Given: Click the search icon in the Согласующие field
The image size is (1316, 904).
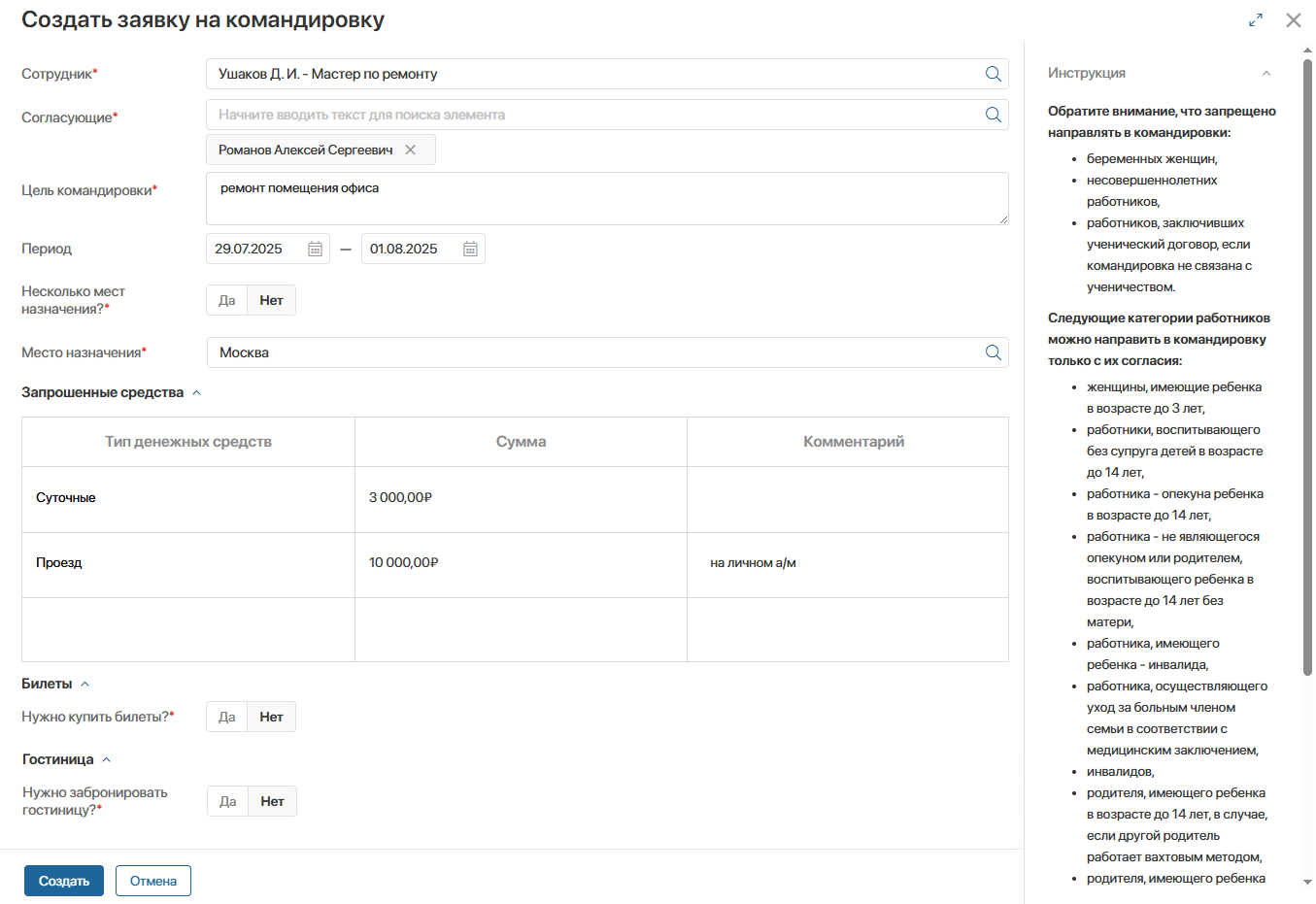Looking at the screenshot, I should coord(993,115).
